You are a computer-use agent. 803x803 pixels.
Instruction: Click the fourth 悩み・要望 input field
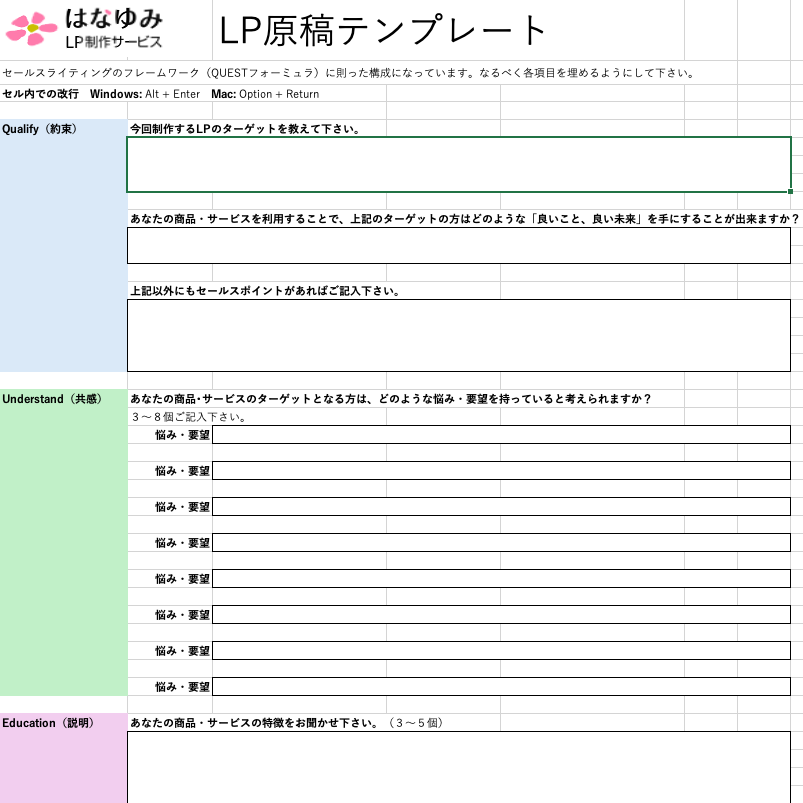[500, 543]
